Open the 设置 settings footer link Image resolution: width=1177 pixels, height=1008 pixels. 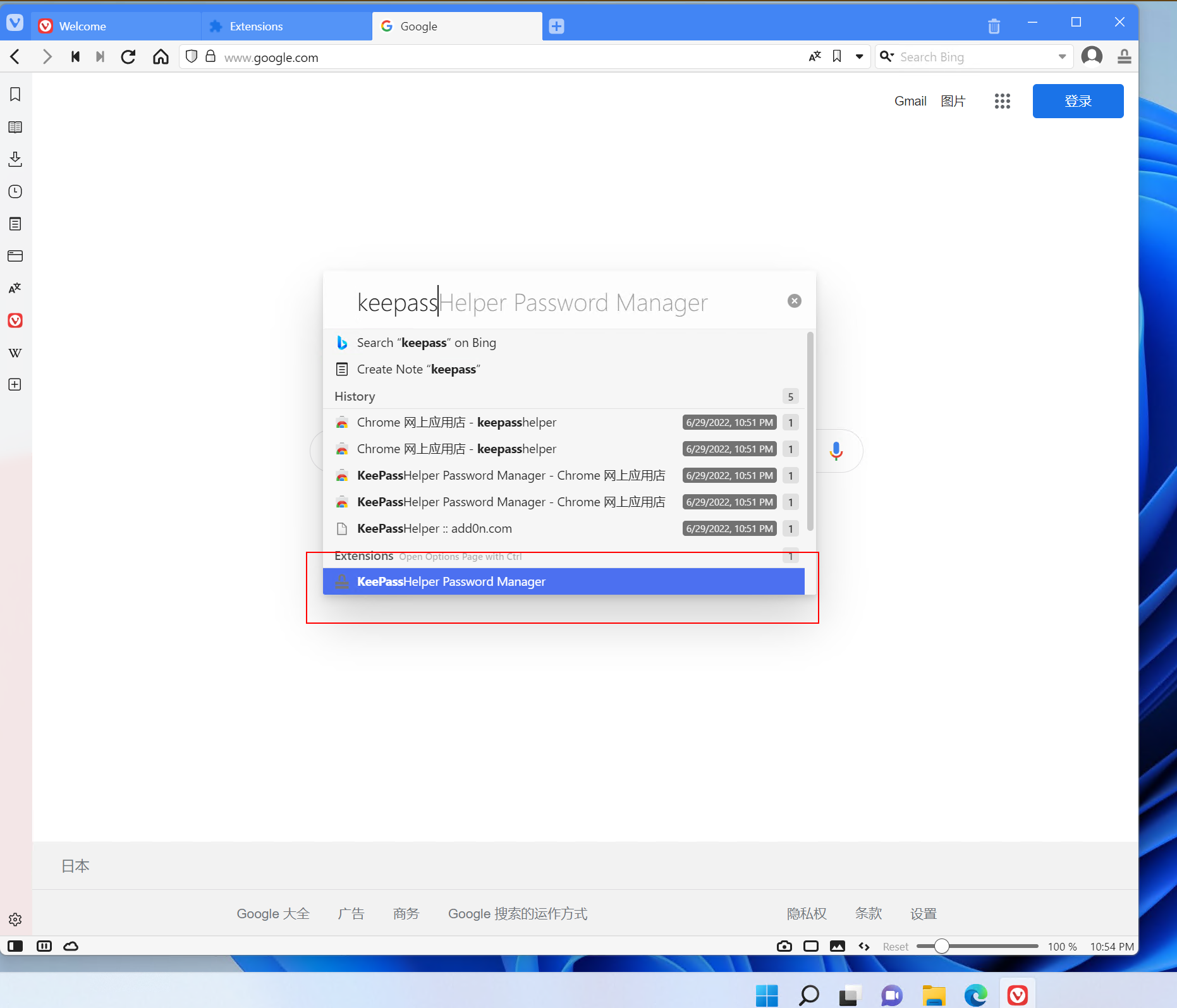(923, 913)
